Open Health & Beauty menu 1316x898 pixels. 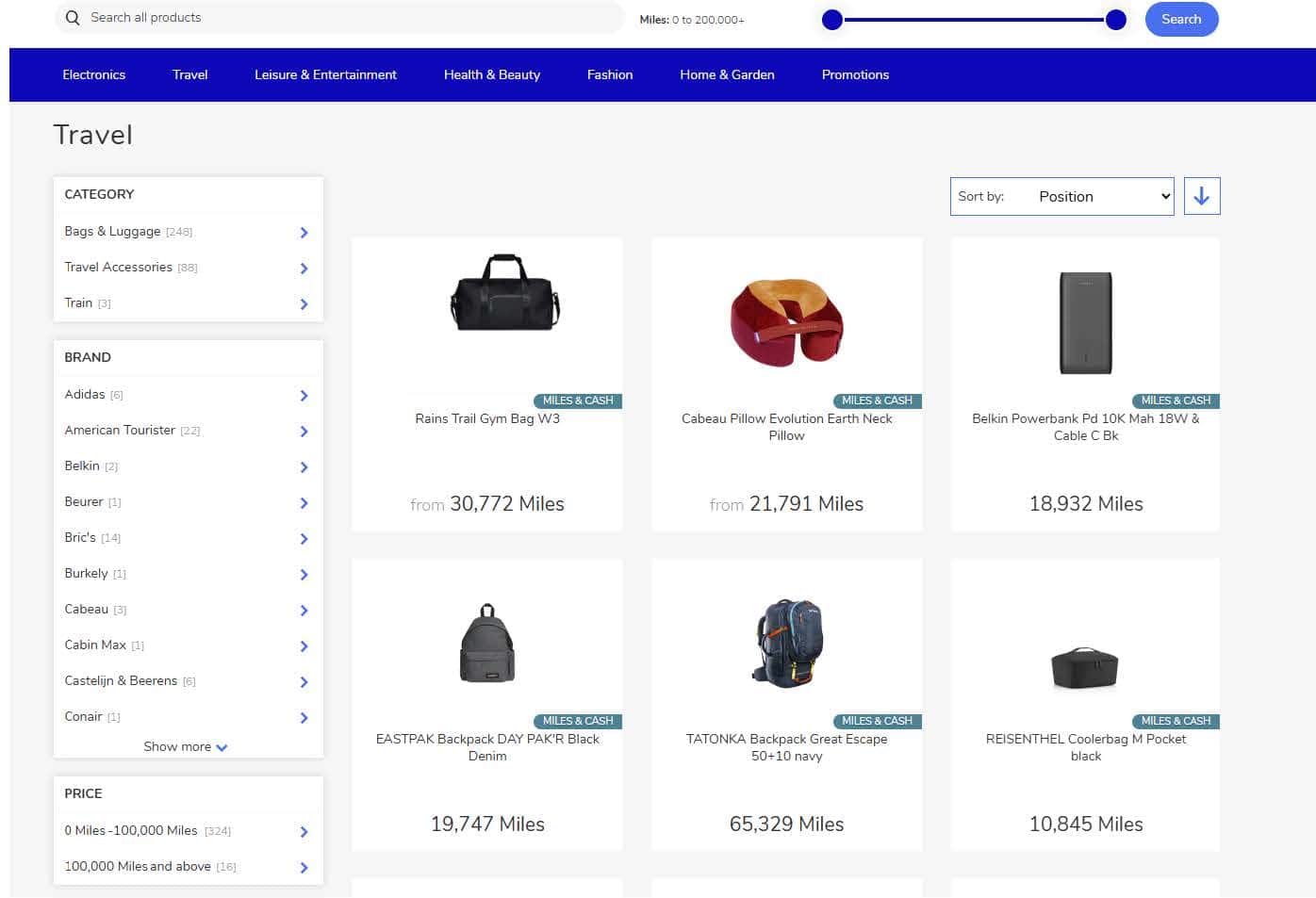[492, 74]
